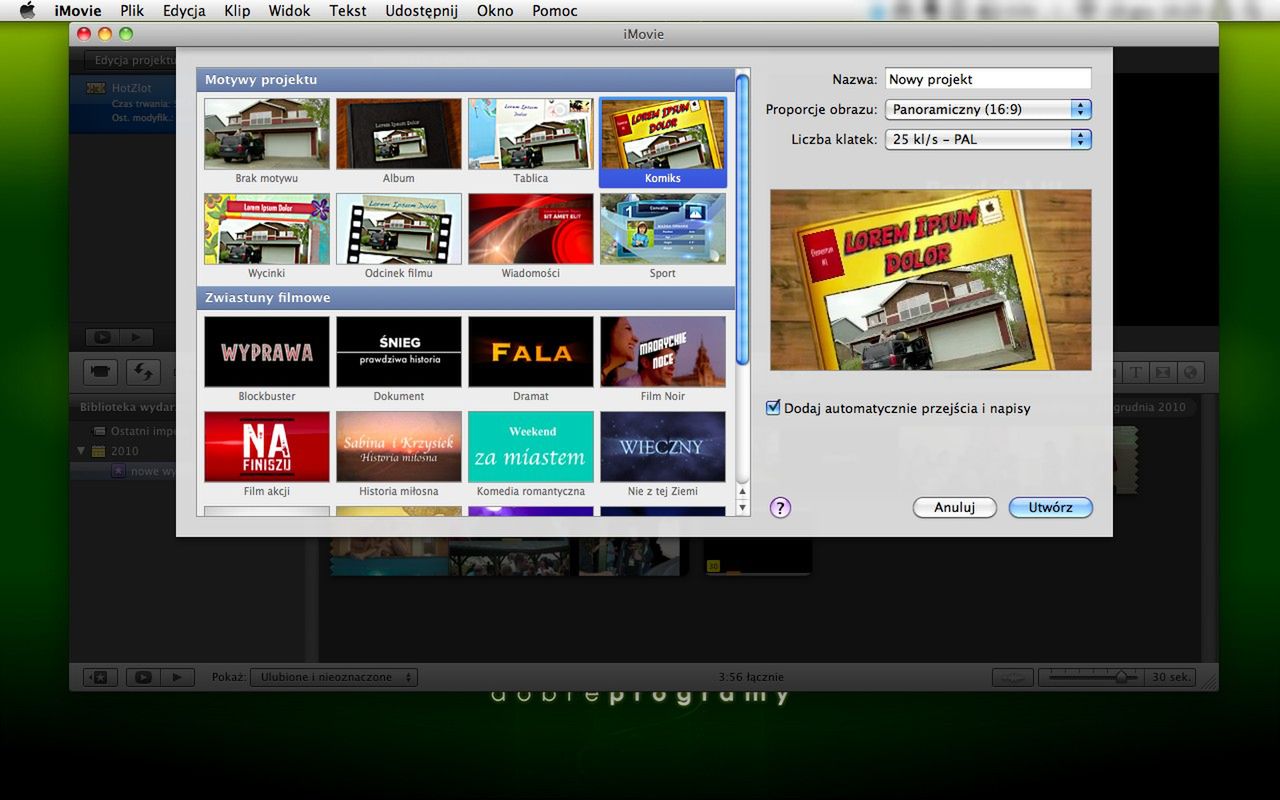Click calendar icon next to 2010

[x=98, y=451]
